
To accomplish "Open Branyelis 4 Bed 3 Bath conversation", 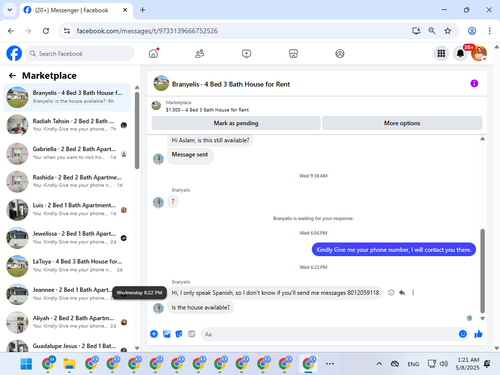I will [67, 97].
